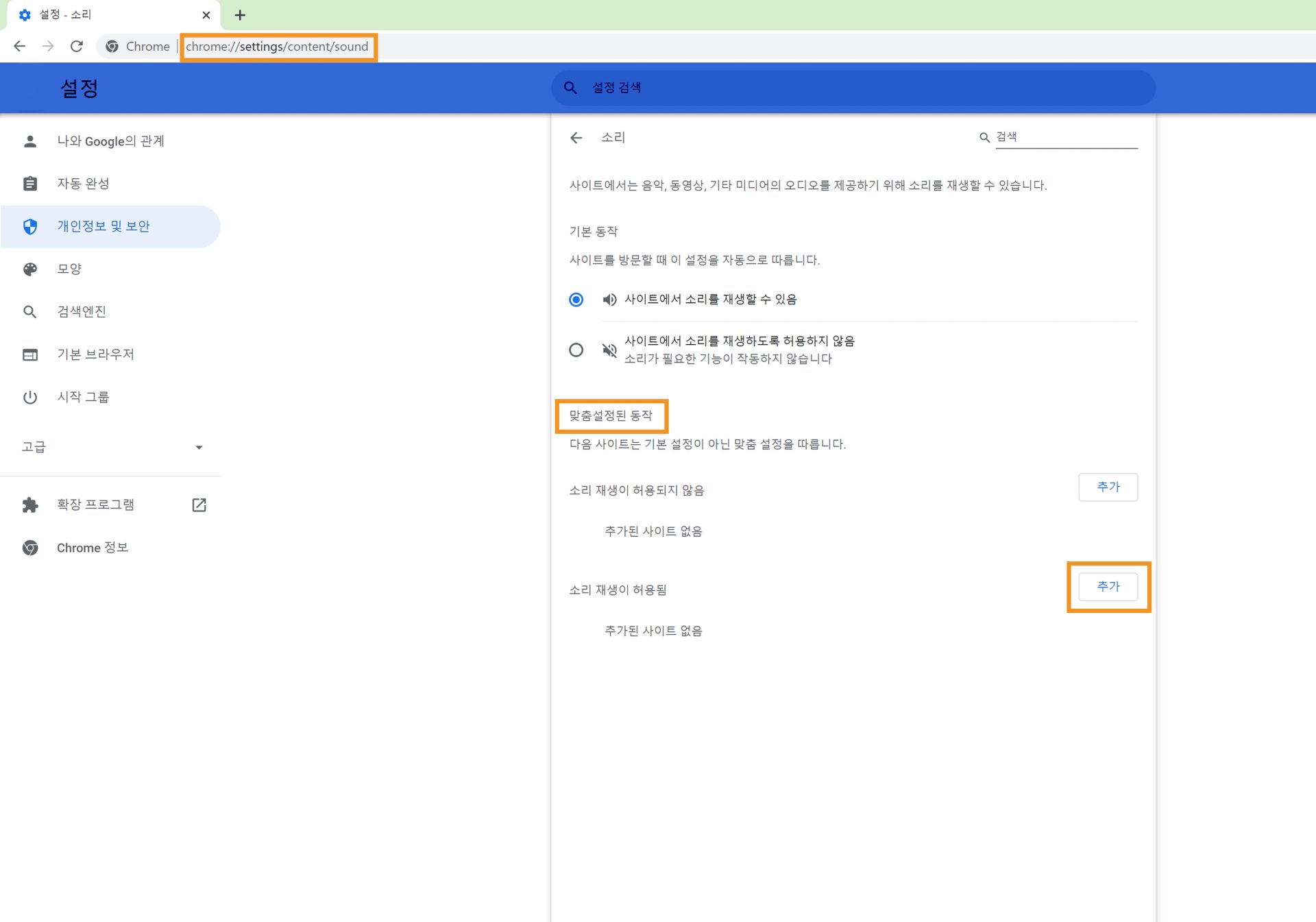Click the 자동 완성 clipboard icon
Image resolution: width=1316 pixels, height=922 pixels.
30,183
